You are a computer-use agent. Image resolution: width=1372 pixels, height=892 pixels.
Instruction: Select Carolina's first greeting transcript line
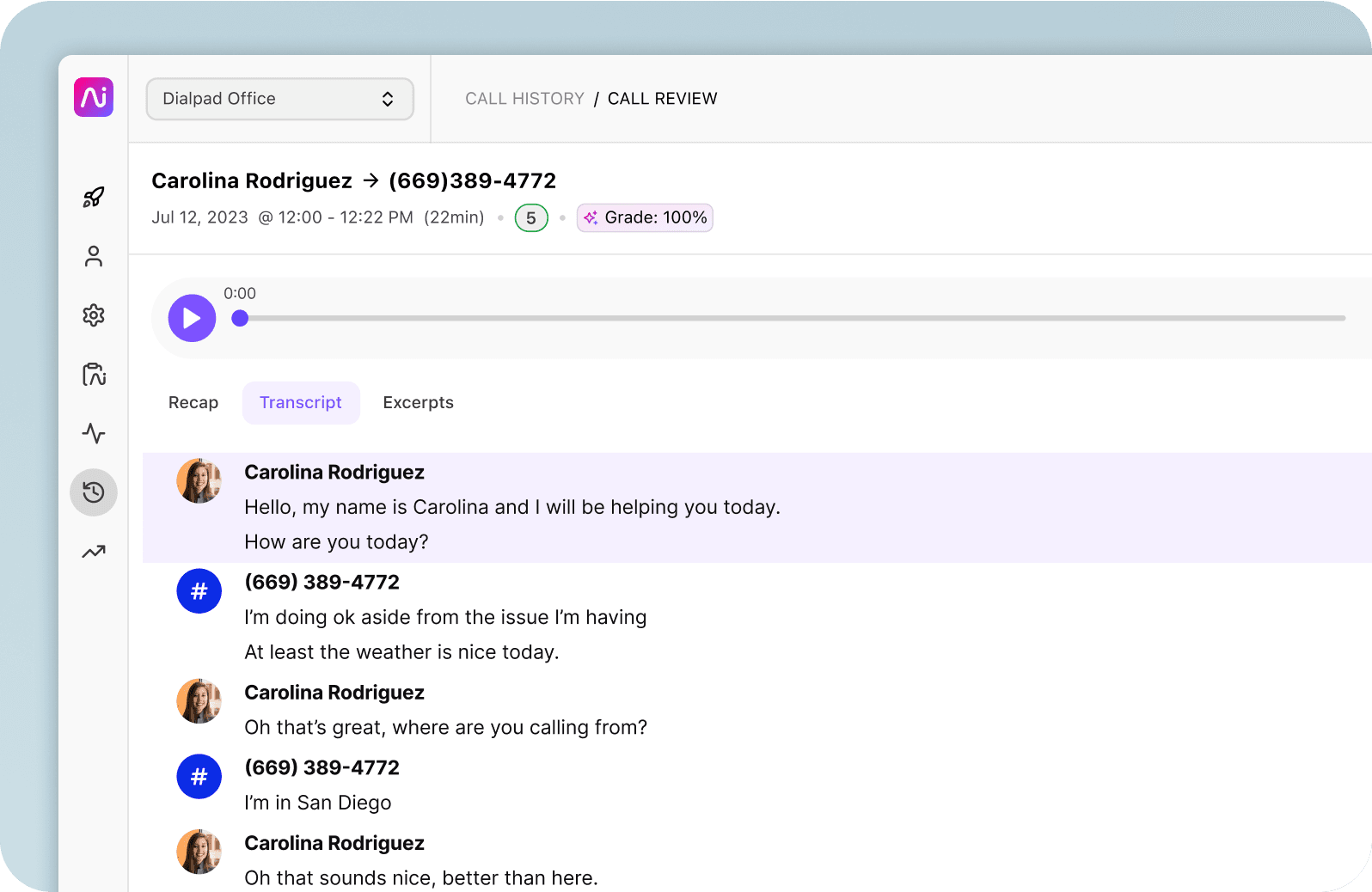coord(512,507)
